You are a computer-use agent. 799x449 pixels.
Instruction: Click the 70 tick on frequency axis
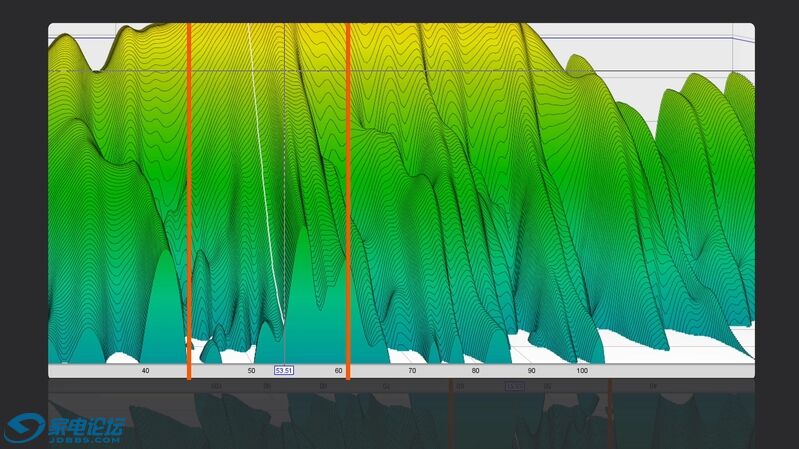pyautogui.click(x=412, y=371)
